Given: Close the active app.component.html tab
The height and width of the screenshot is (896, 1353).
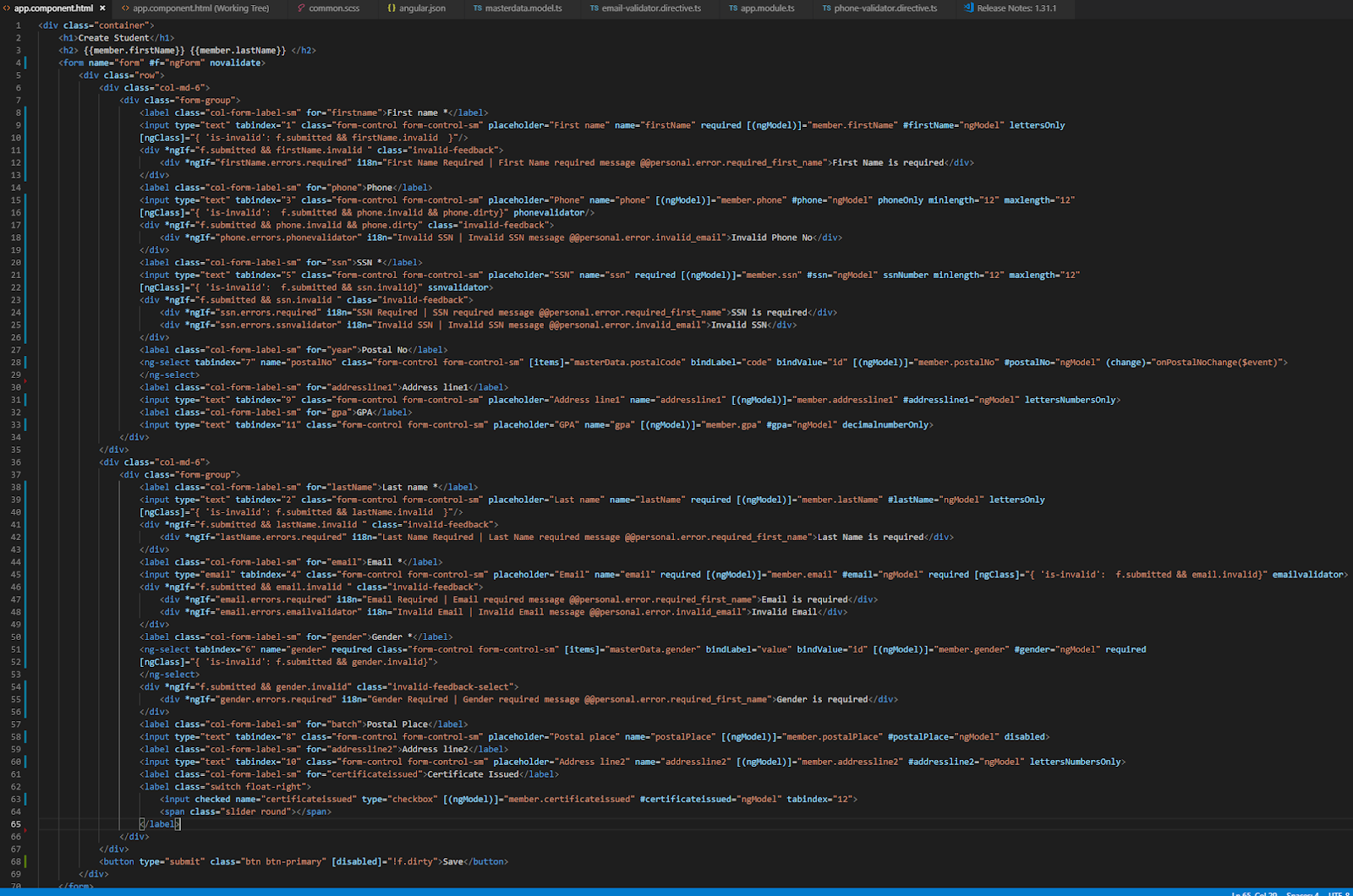Looking at the screenshot, I should pyautogui.click(x=101, y=8).
